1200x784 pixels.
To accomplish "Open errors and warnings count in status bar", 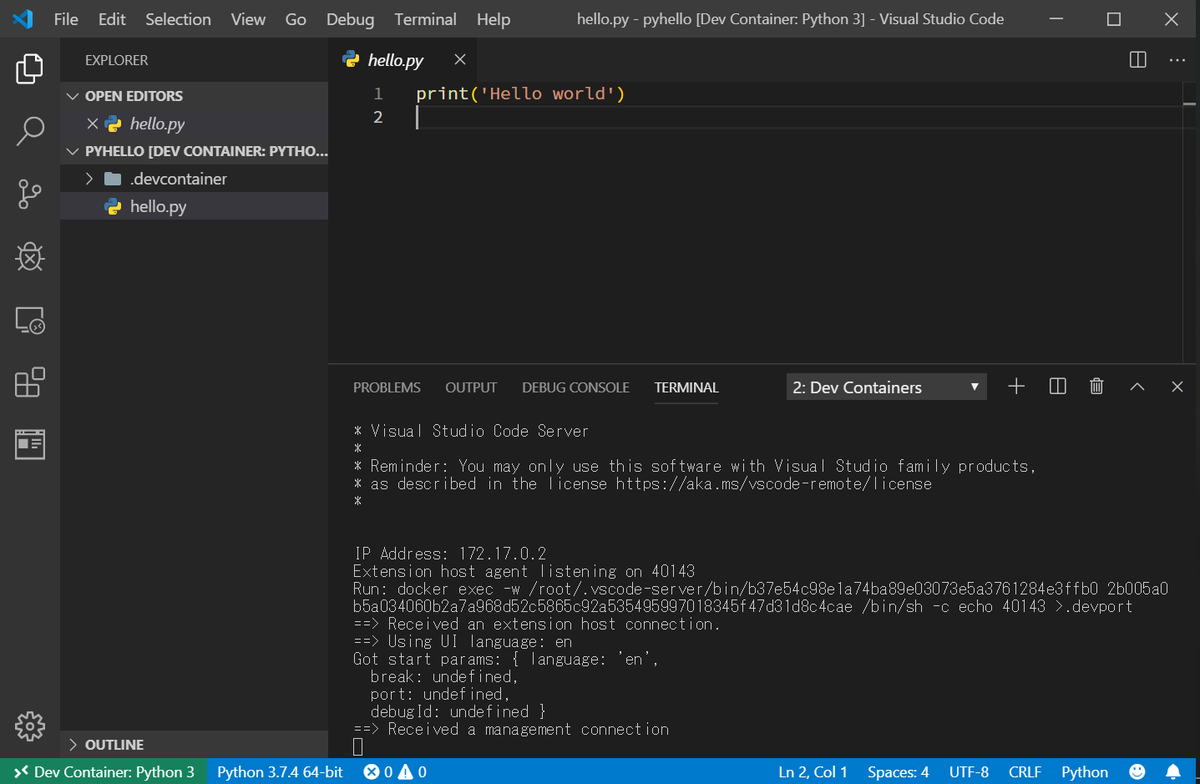I will pyautogui.click(x=395, y=772).
